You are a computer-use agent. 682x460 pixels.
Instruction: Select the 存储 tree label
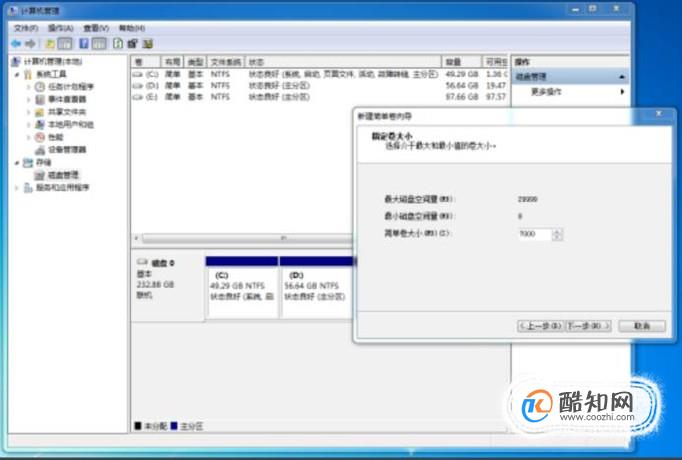[x=43, y=163]
